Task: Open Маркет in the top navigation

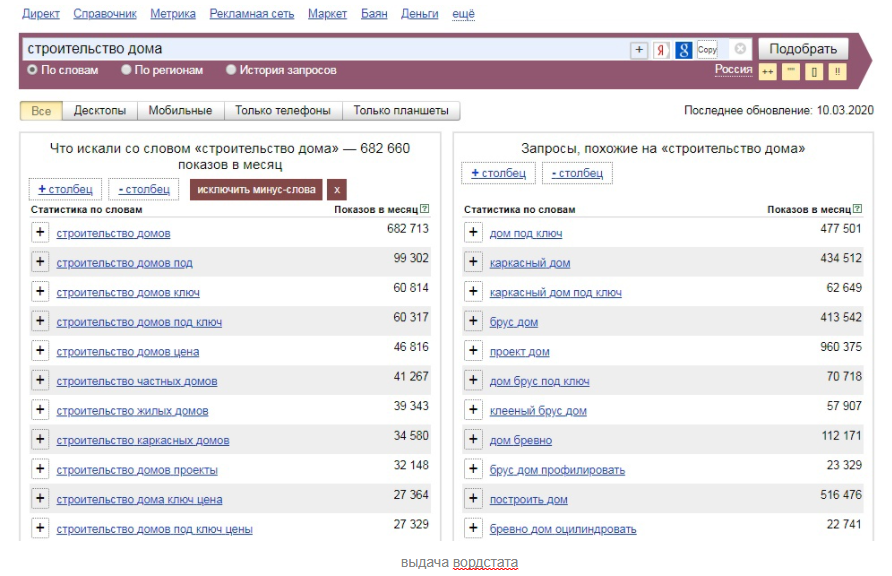Action: pyautogui.click(x=327, y=14)
